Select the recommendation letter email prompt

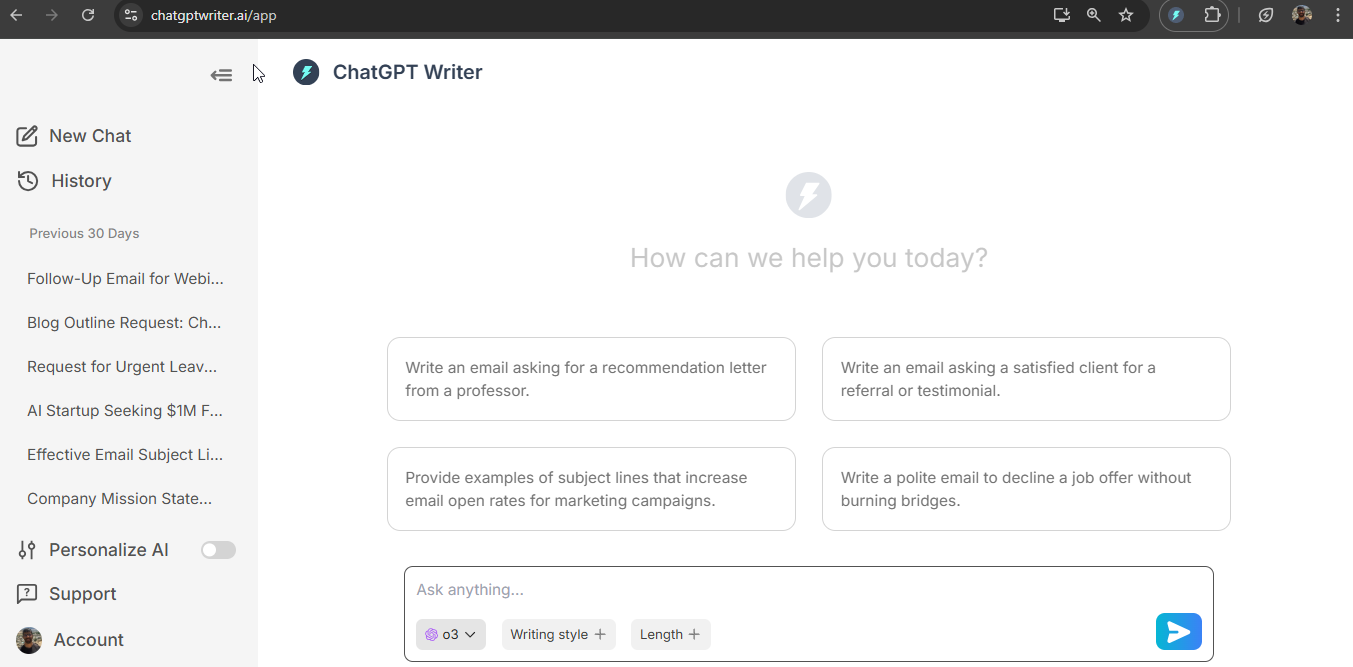(591, 379)
